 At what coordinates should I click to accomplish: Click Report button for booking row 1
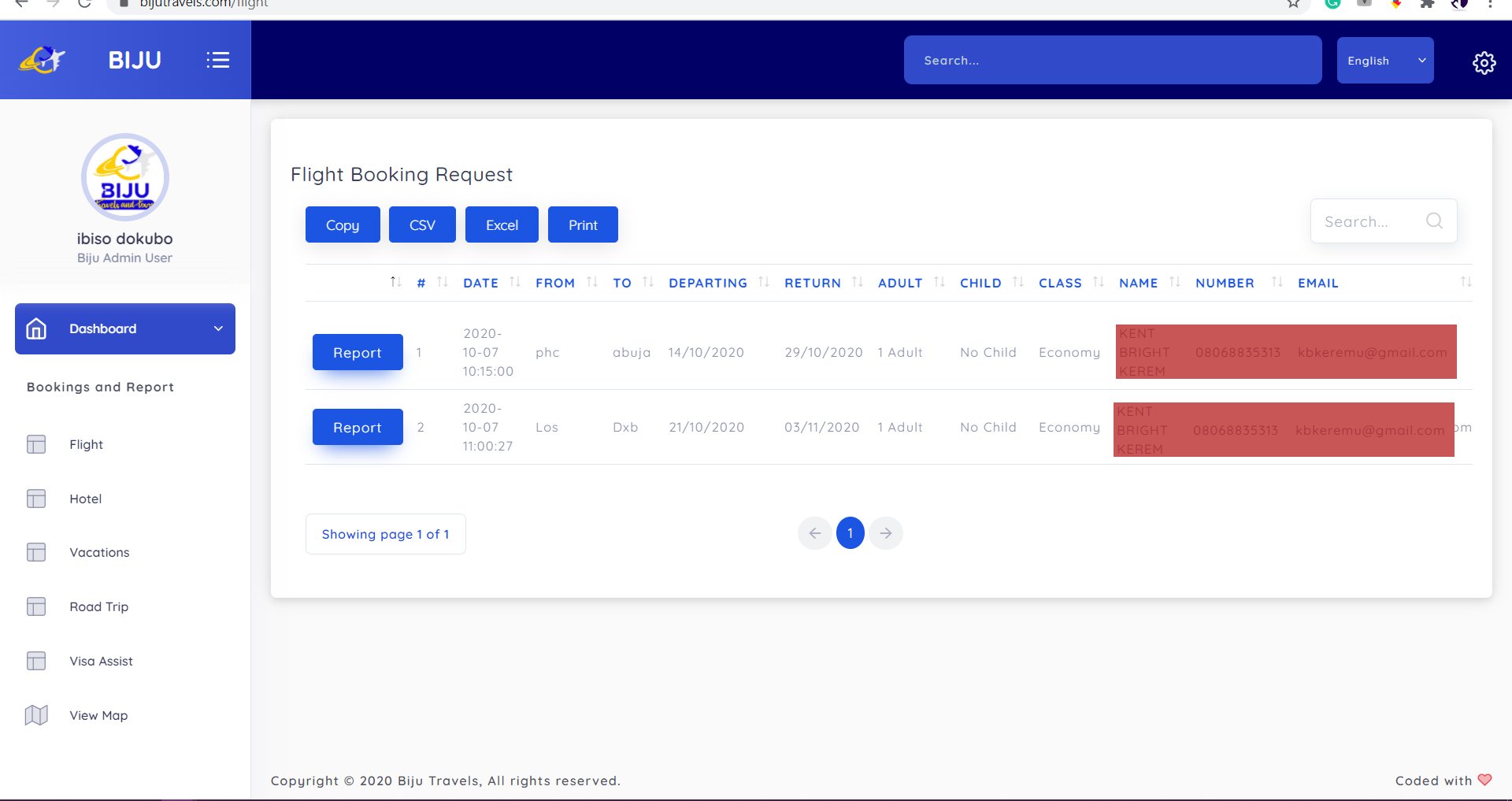point(358,352)
